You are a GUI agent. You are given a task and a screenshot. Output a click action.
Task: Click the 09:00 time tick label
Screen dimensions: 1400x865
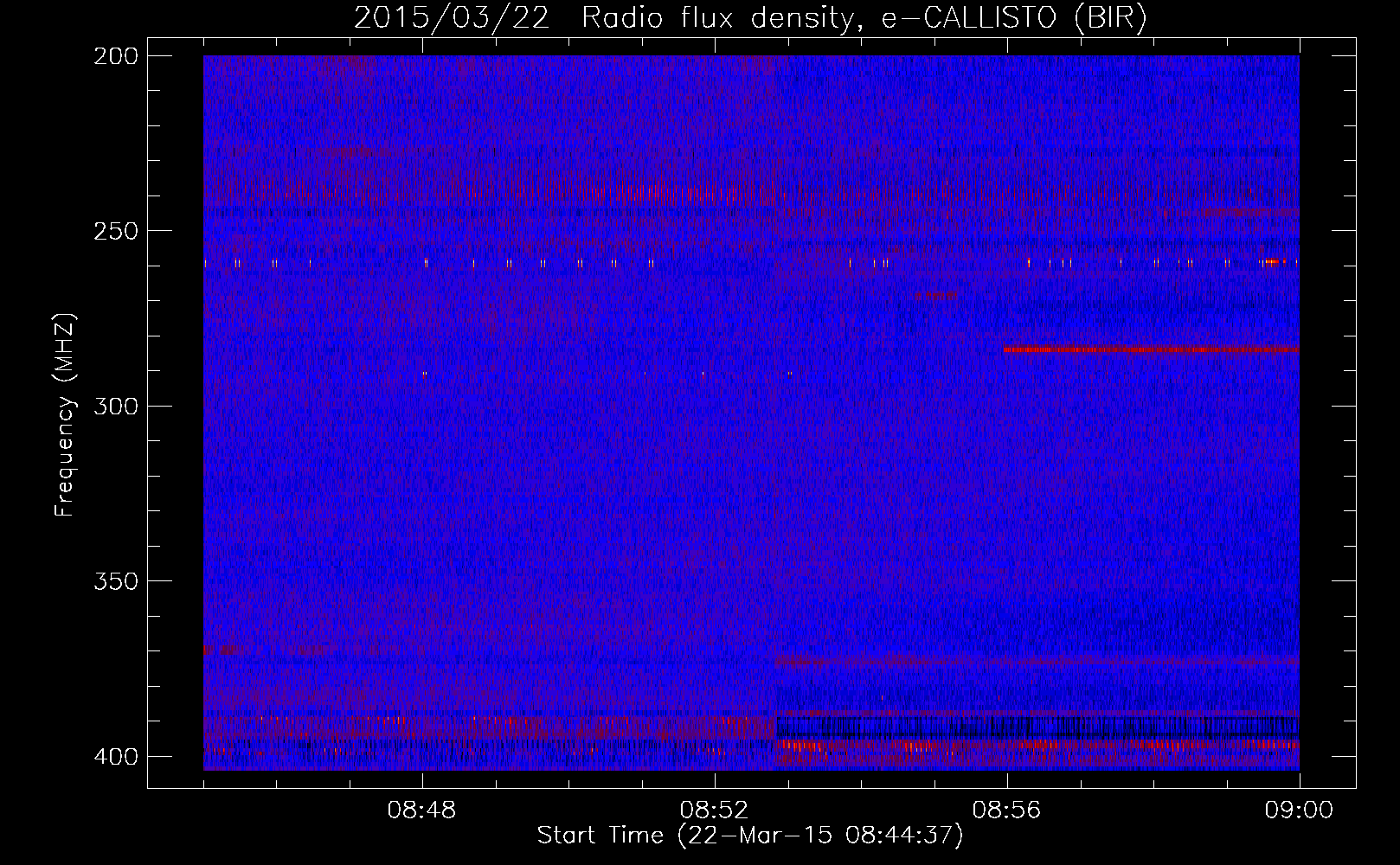[x=1299, y=811]
